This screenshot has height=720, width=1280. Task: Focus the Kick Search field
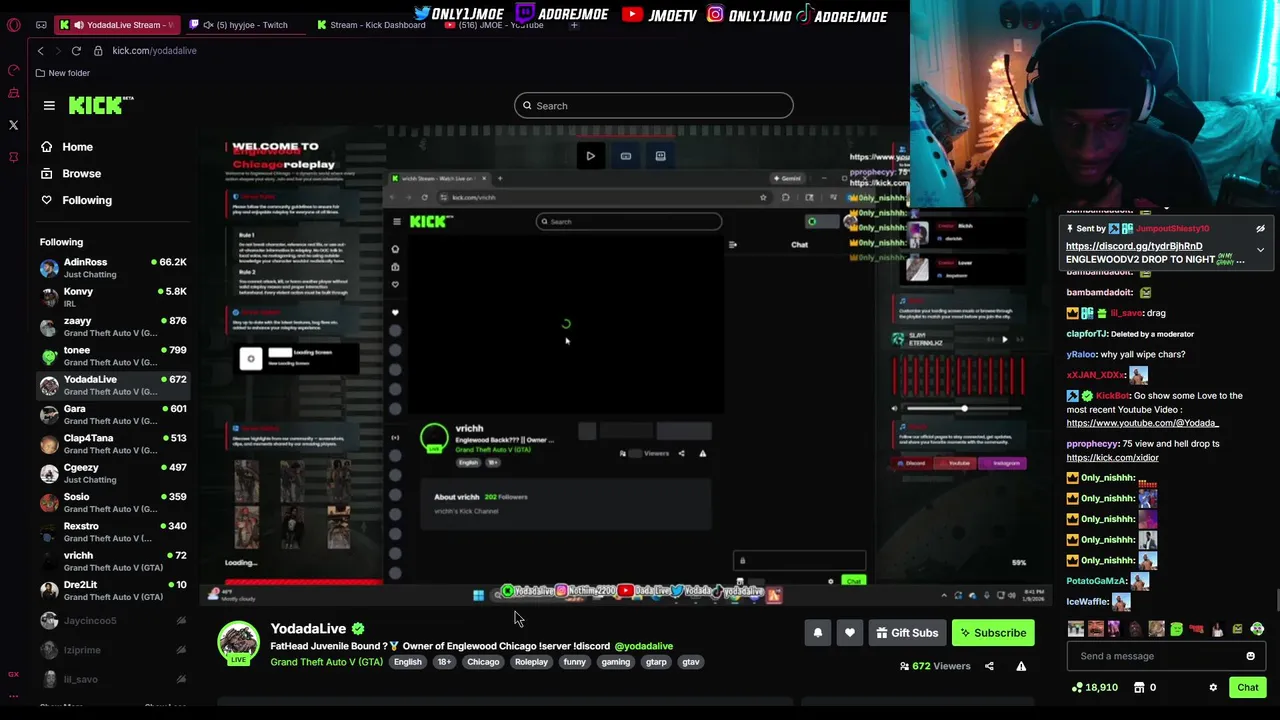654,106
